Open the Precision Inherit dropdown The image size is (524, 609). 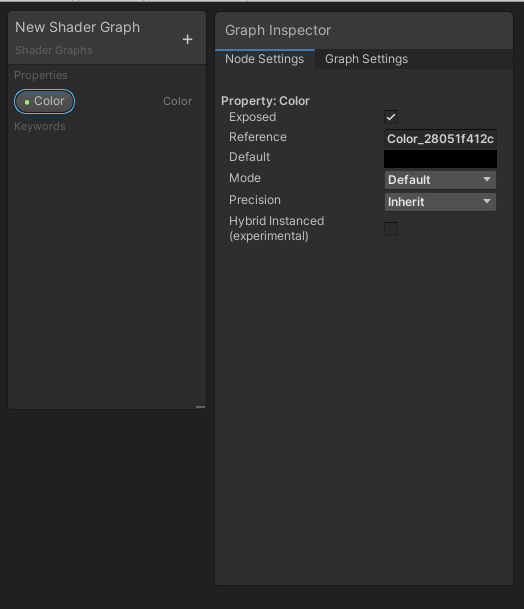click(440, 202)
